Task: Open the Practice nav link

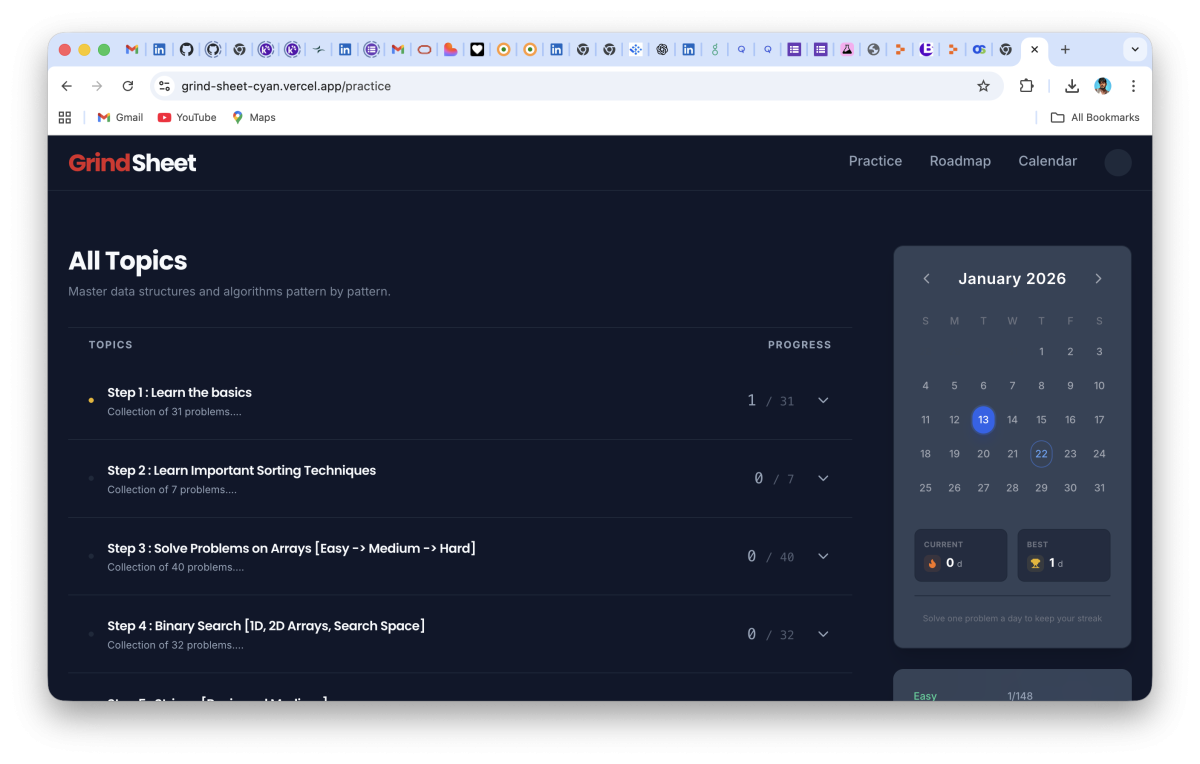Action: click(x=875, y=161)
